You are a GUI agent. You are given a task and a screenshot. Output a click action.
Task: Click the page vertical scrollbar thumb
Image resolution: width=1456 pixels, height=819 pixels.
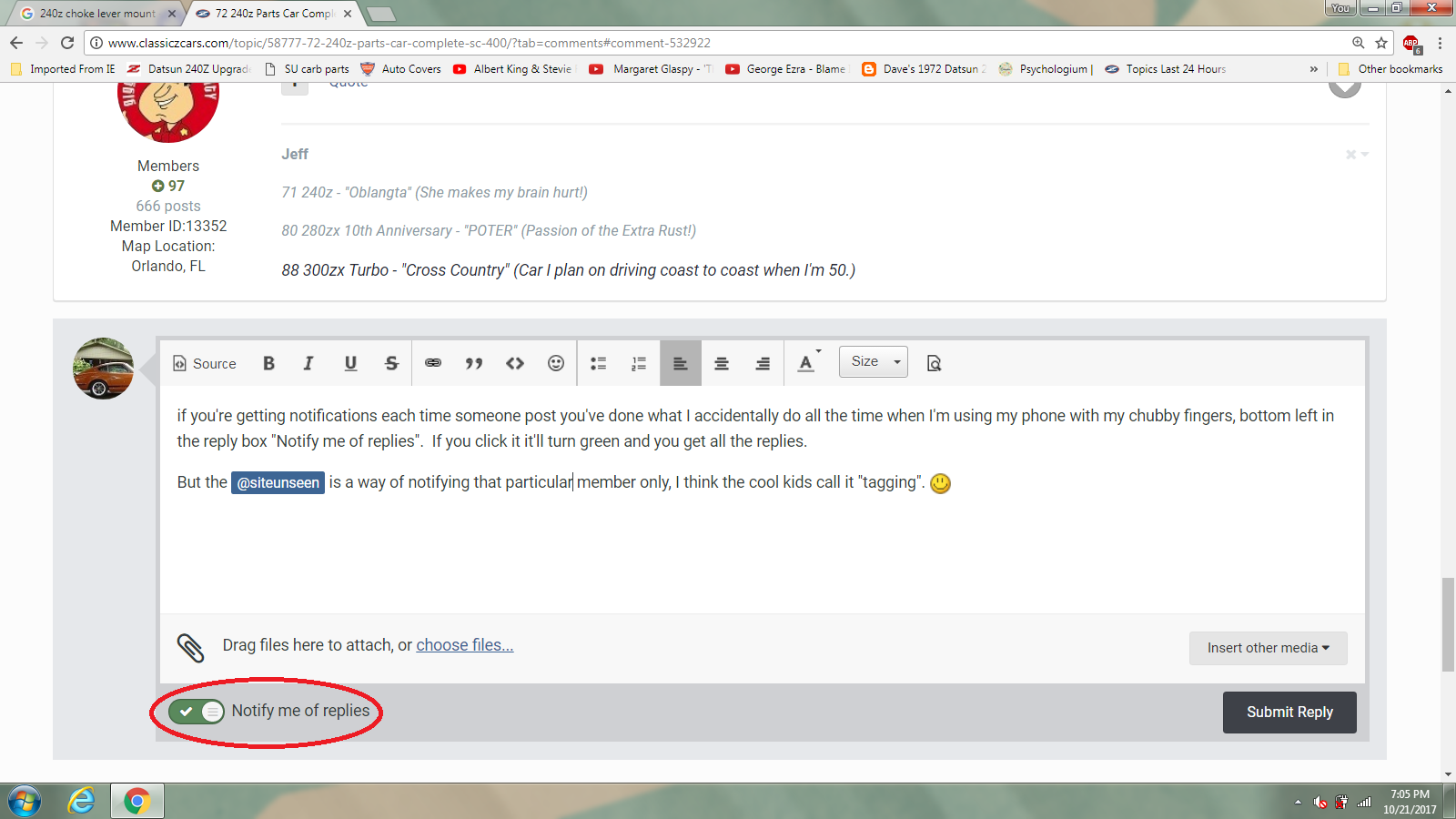[1448, 624]
